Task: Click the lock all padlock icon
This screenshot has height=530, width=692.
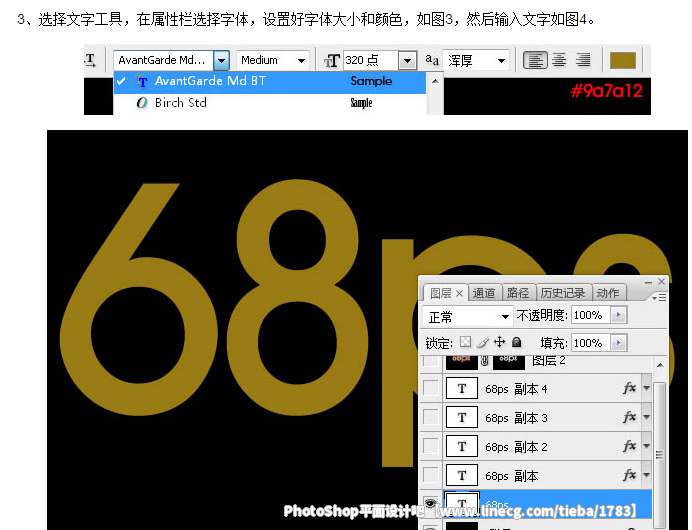Action: pyautogui.click(x=516, y=343)
